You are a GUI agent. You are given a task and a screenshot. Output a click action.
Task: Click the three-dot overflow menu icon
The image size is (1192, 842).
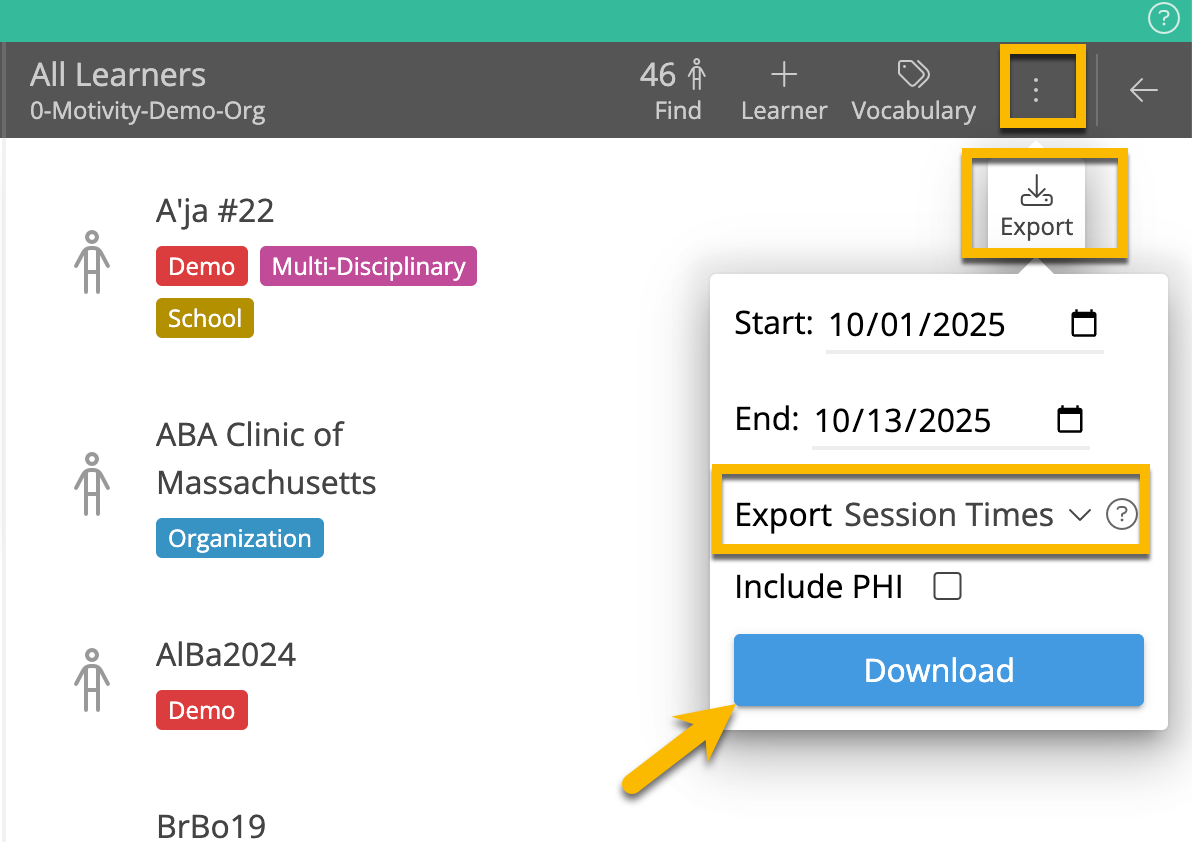[x=1037, y=88]
